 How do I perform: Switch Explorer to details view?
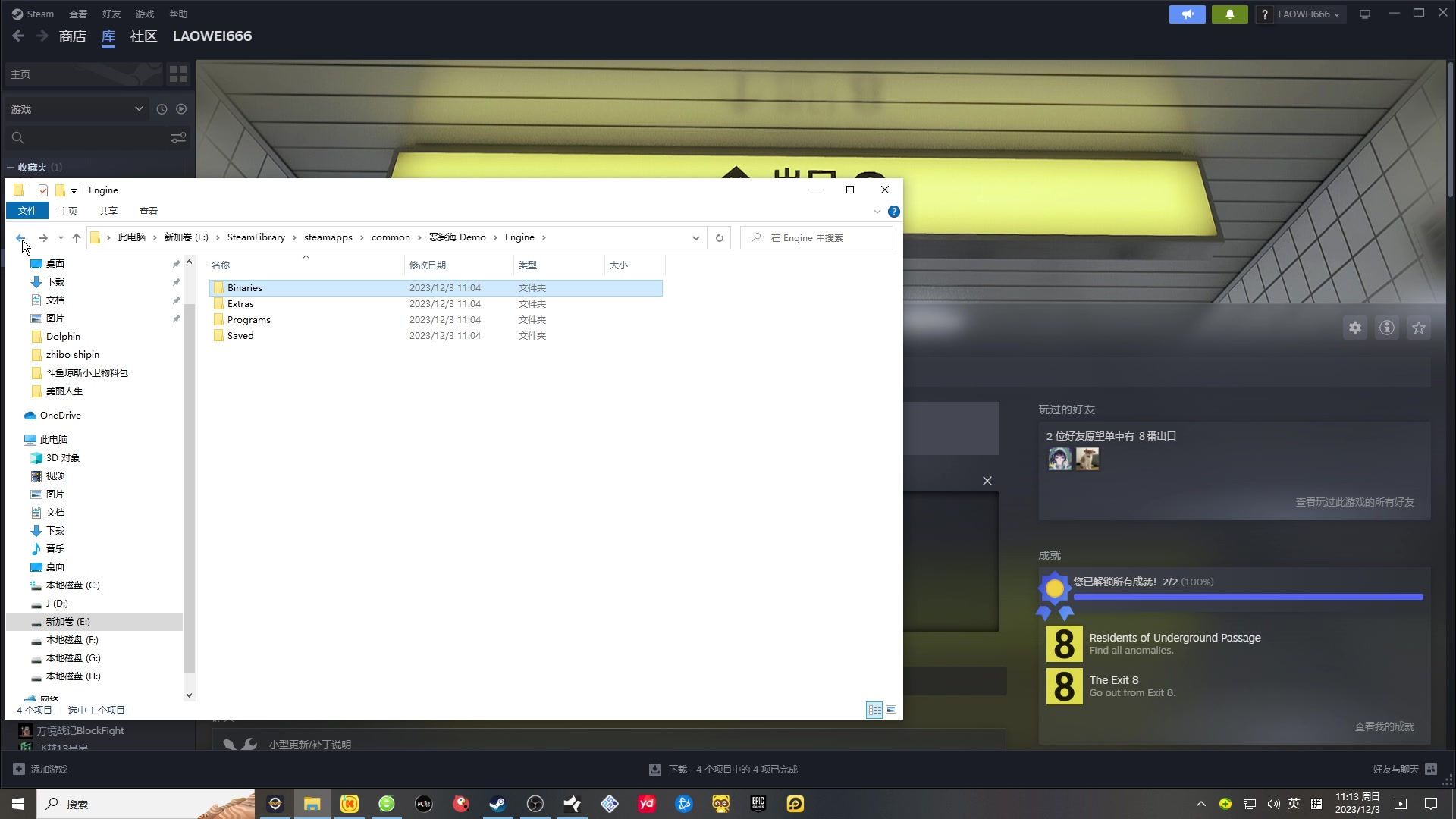[874, 710]
